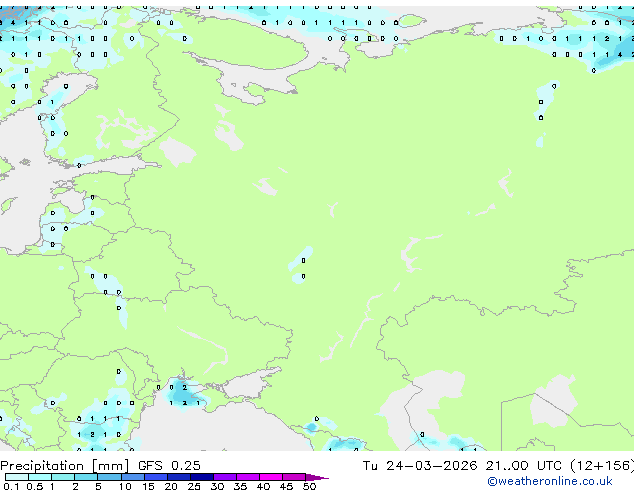634x490 pixels.
Task: Click the 20–25 mm dark blue swatch
Action: (x=179, y=477)
